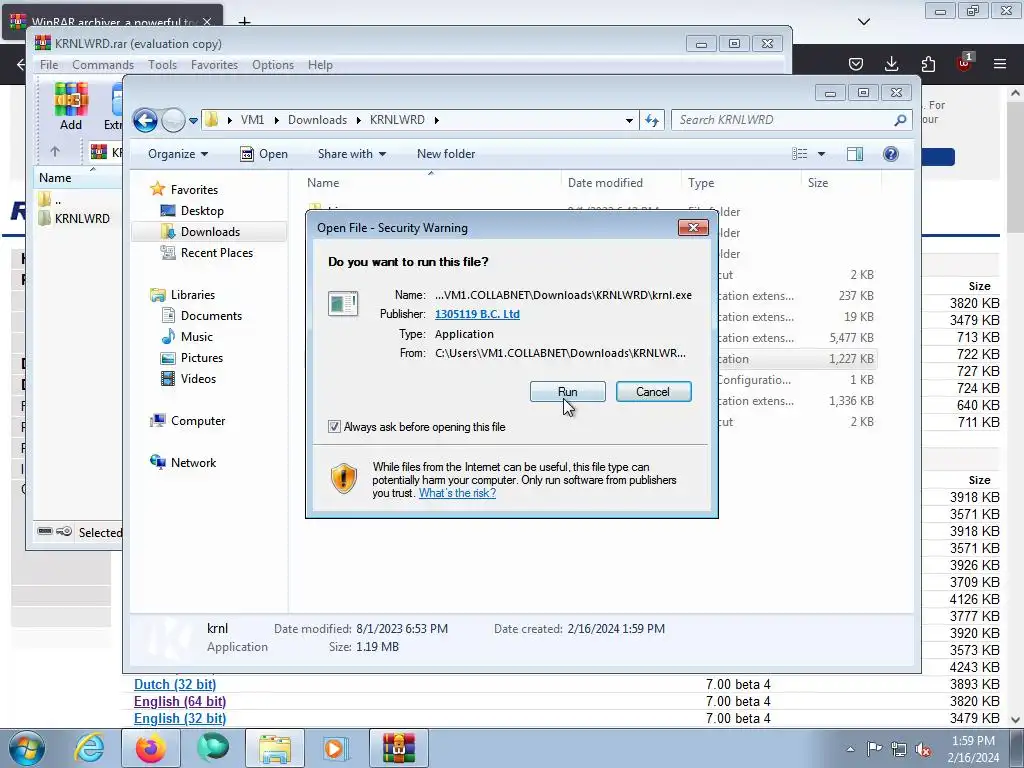Open Firefox extensions puzzle icon
The width and height of the screenshot is (1024, 768).
point(928,63)
